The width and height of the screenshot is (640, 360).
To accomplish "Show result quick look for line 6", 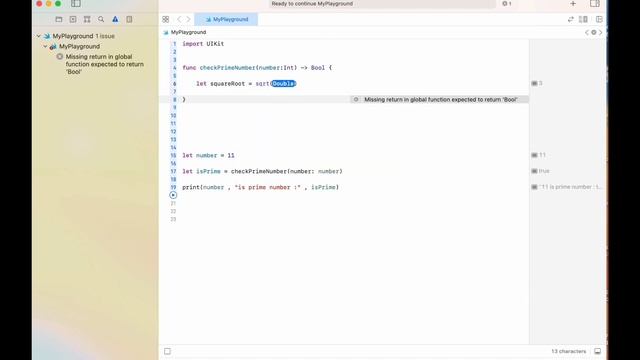I will click(x=534, y=83).
